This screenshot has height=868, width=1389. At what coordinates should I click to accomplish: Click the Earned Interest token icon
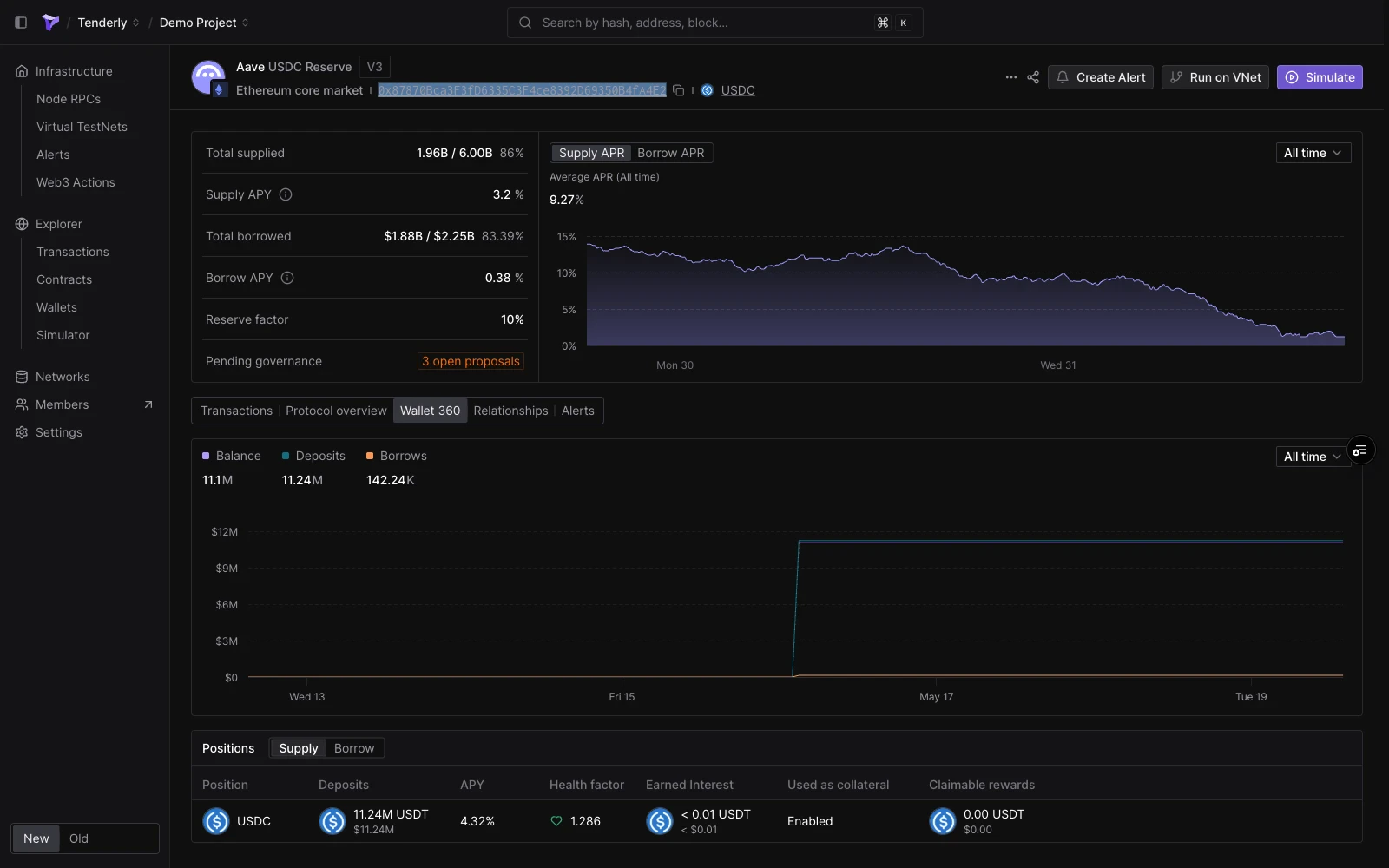point(660,821)
